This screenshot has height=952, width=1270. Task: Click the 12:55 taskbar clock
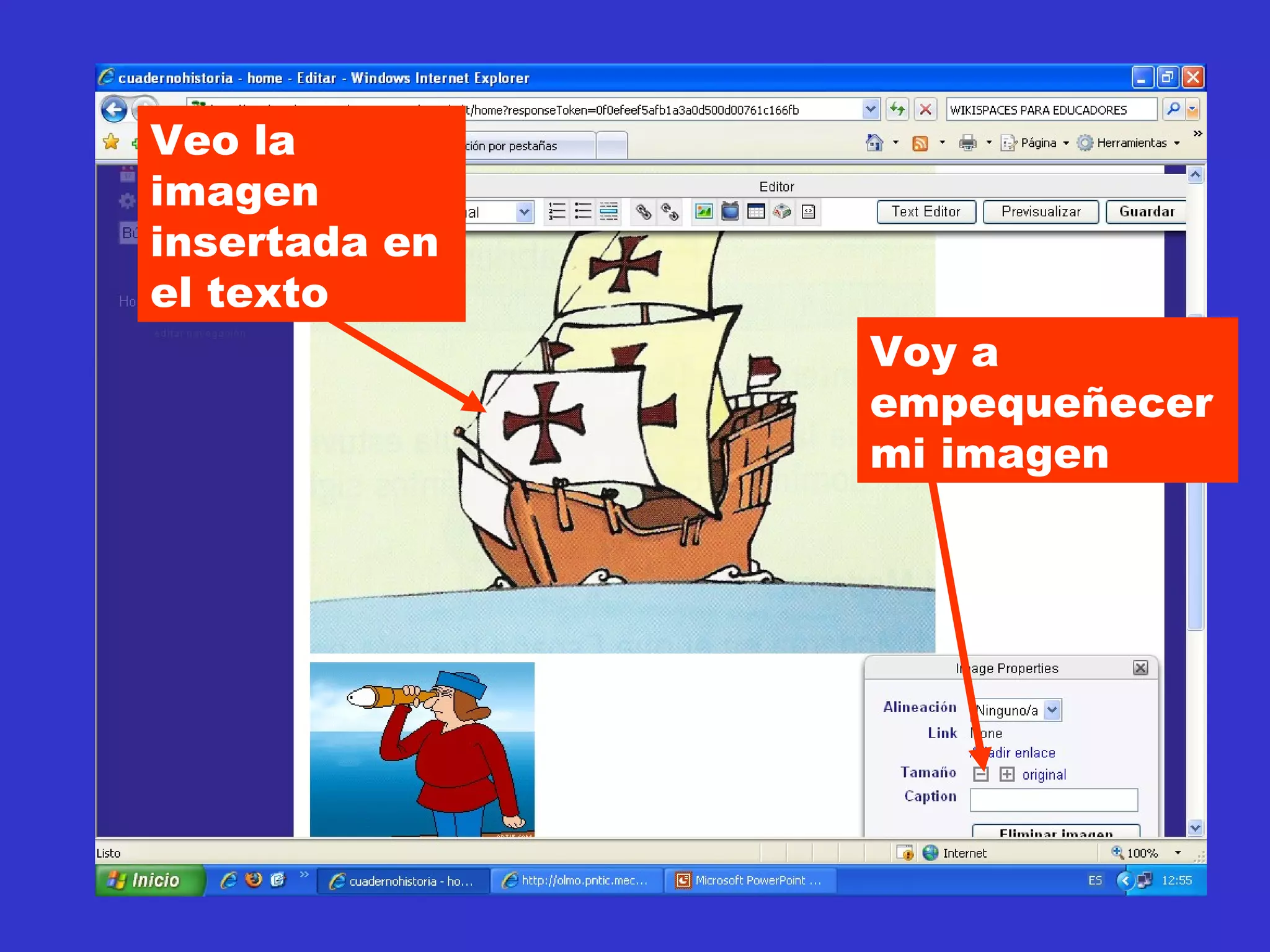click(x=1177, y=880)
